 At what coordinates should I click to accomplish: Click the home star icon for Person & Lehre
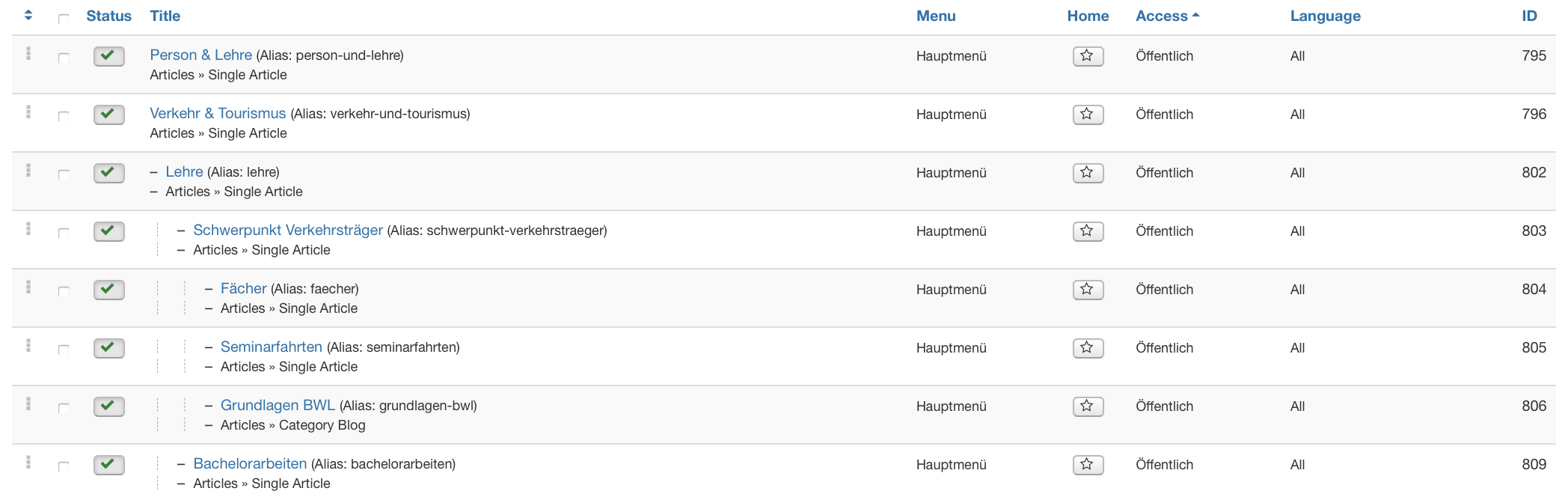click(1088, 56)
